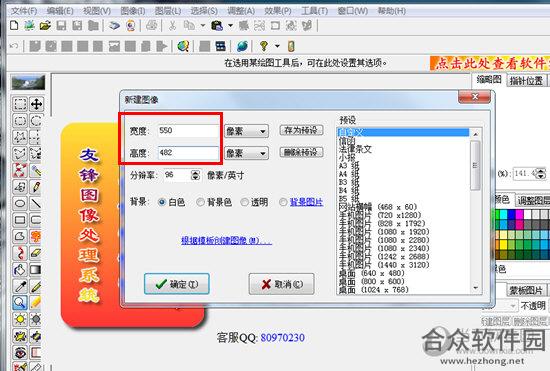This screenshot has height=371, width=550.
Task: Open the width unit 像素 dropdown
Action: point(246,131)
